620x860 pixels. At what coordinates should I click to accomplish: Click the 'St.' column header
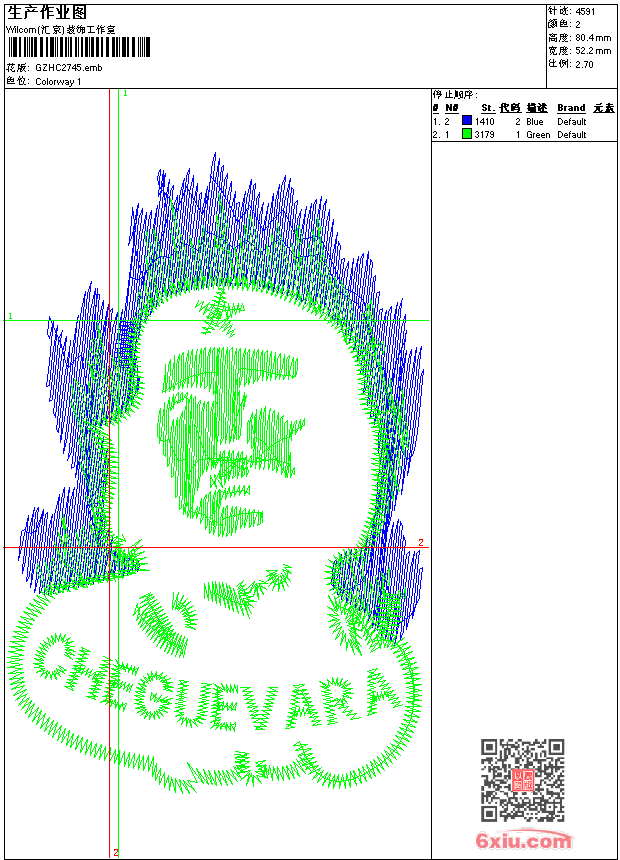[488, 108]
